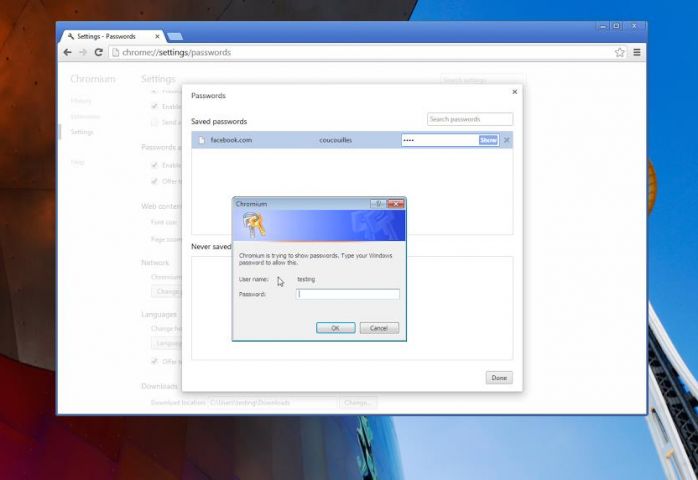Click the browser back arrow
698x480 pixels.
point(68,52)
